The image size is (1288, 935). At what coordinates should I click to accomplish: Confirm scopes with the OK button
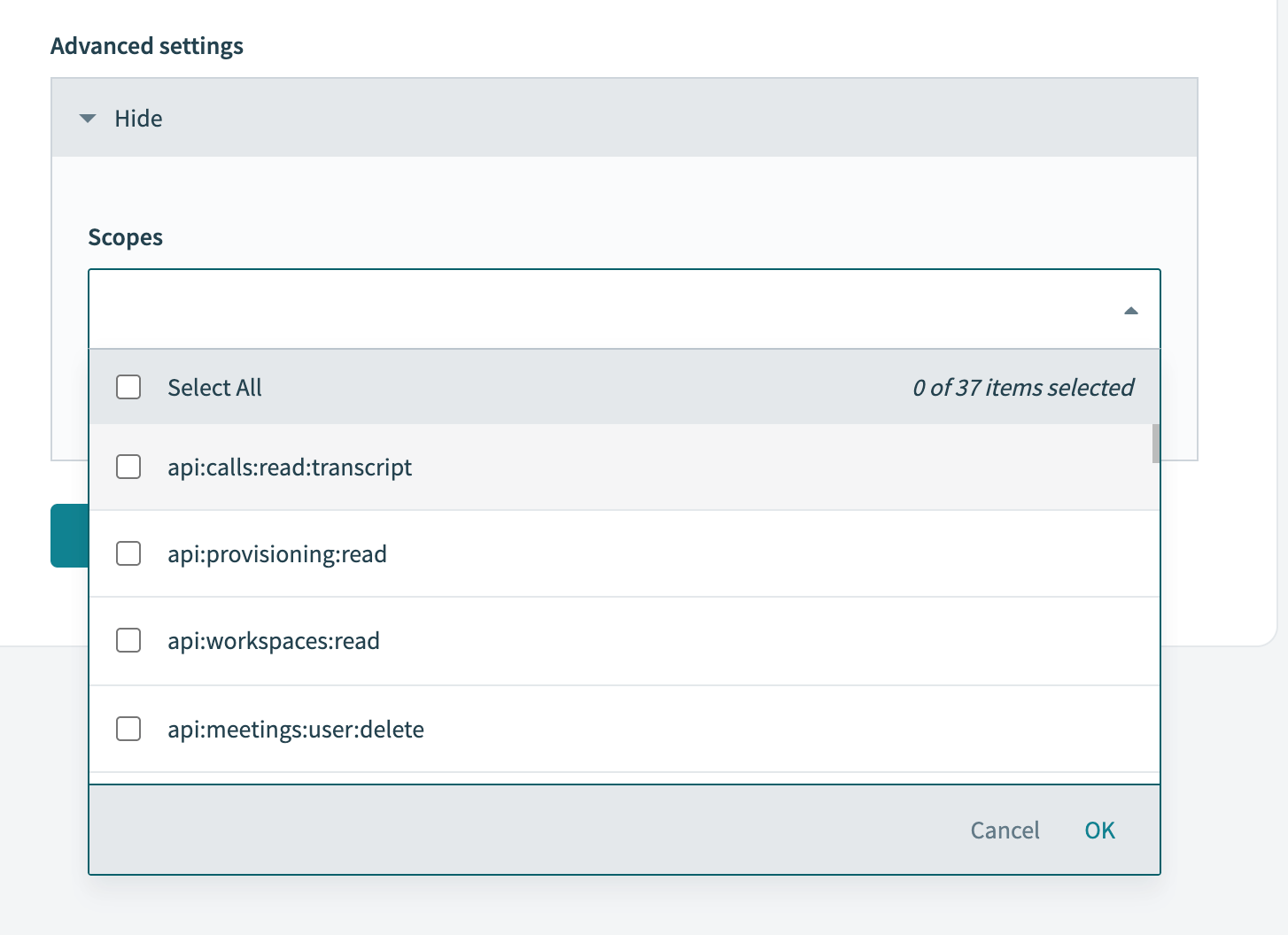(x=1099, y=831)
